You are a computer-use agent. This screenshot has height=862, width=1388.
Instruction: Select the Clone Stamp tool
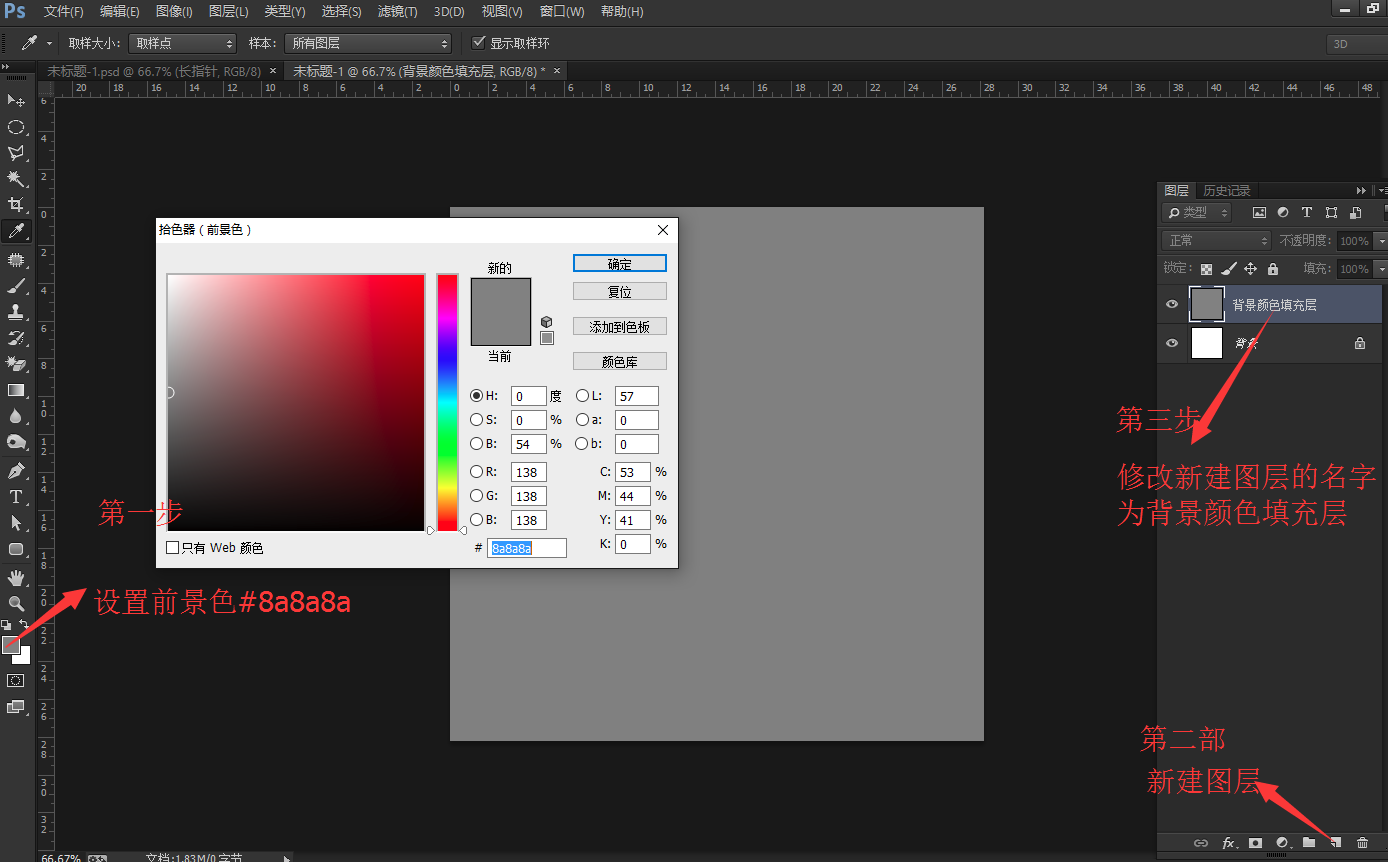click(16, 312)
